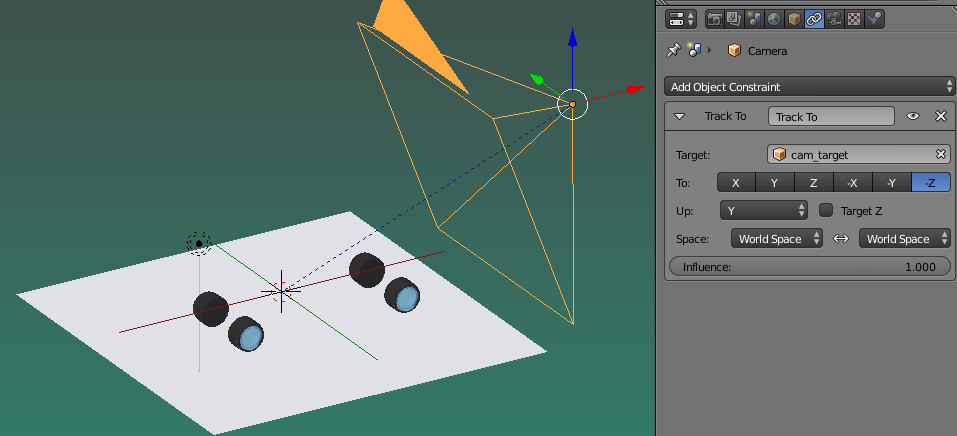
Task: Set the To axis to X
Action: pyautogui.click(x=736, y=183)
